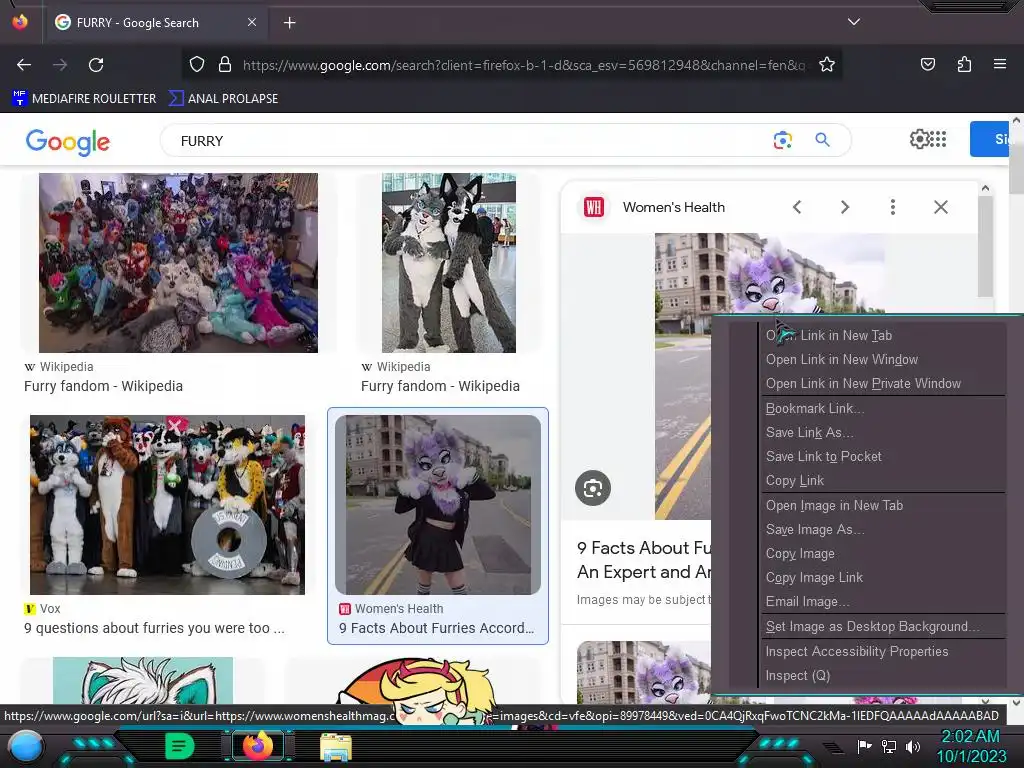Viewport: 1024px width, 768px height.
Task: View site security via the padlock icon
Action: click(x=225, y=65)
